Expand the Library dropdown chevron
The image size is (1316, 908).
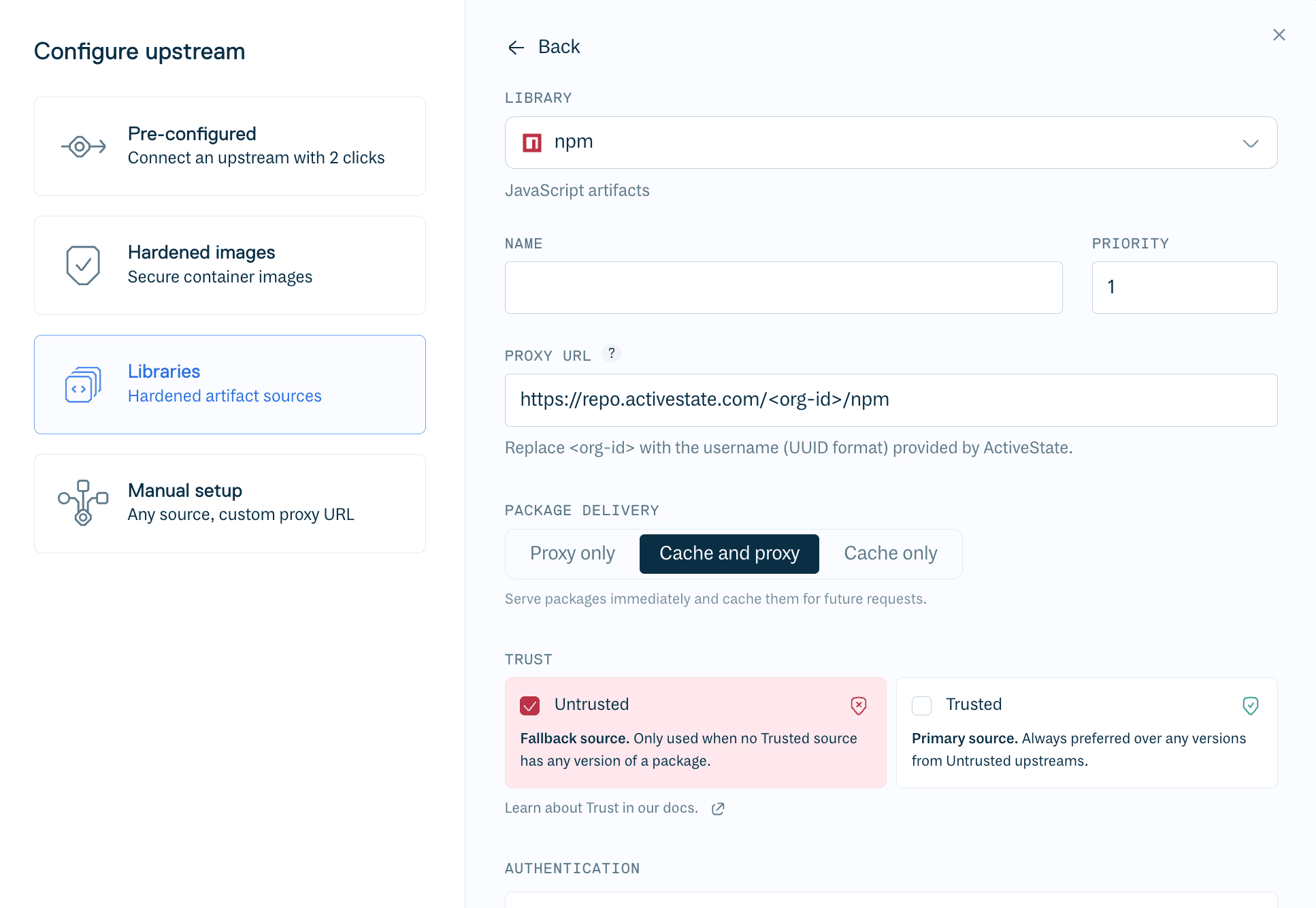1250,143
